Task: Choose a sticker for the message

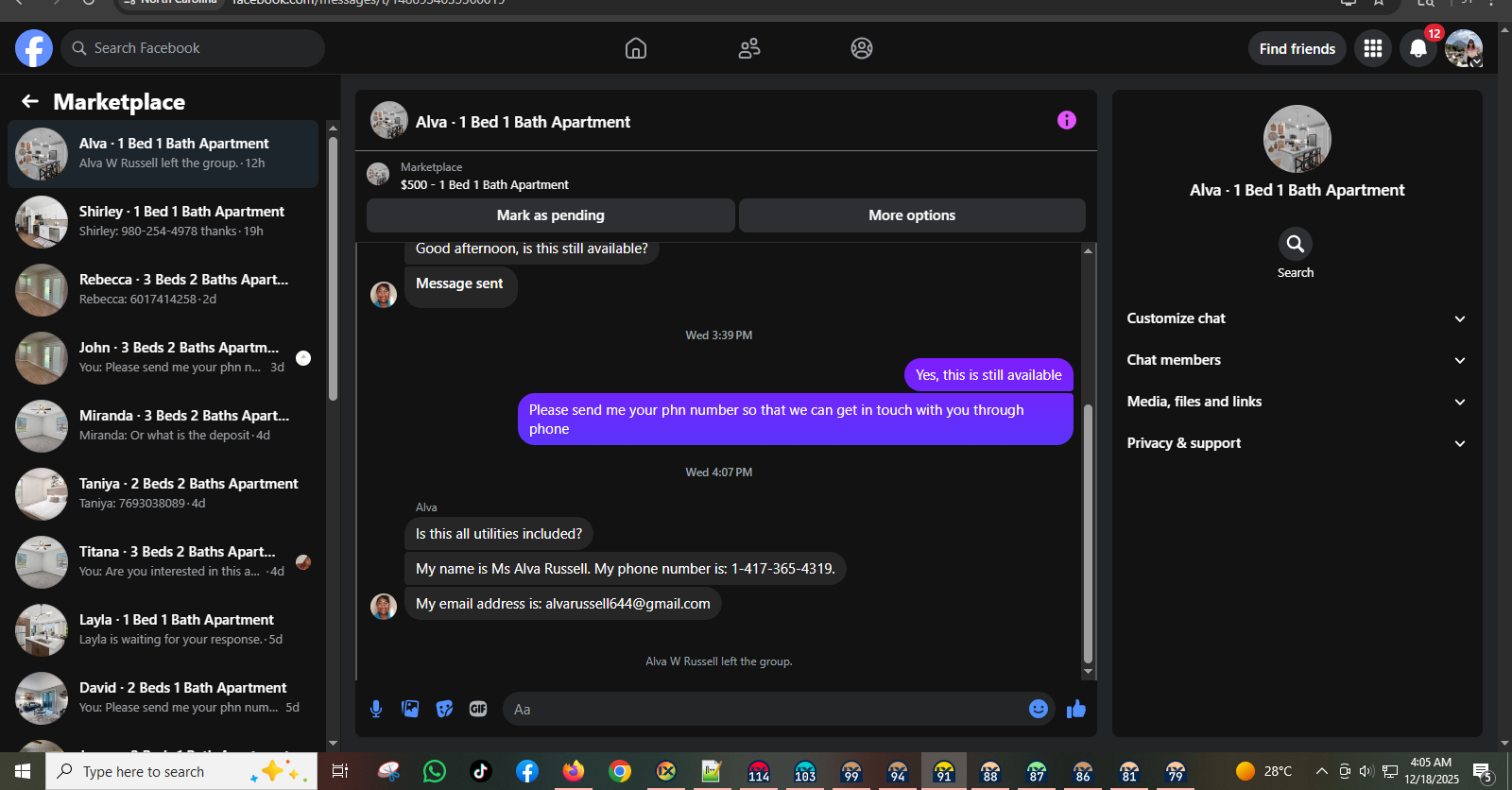Action: click(x=444, y=709)
